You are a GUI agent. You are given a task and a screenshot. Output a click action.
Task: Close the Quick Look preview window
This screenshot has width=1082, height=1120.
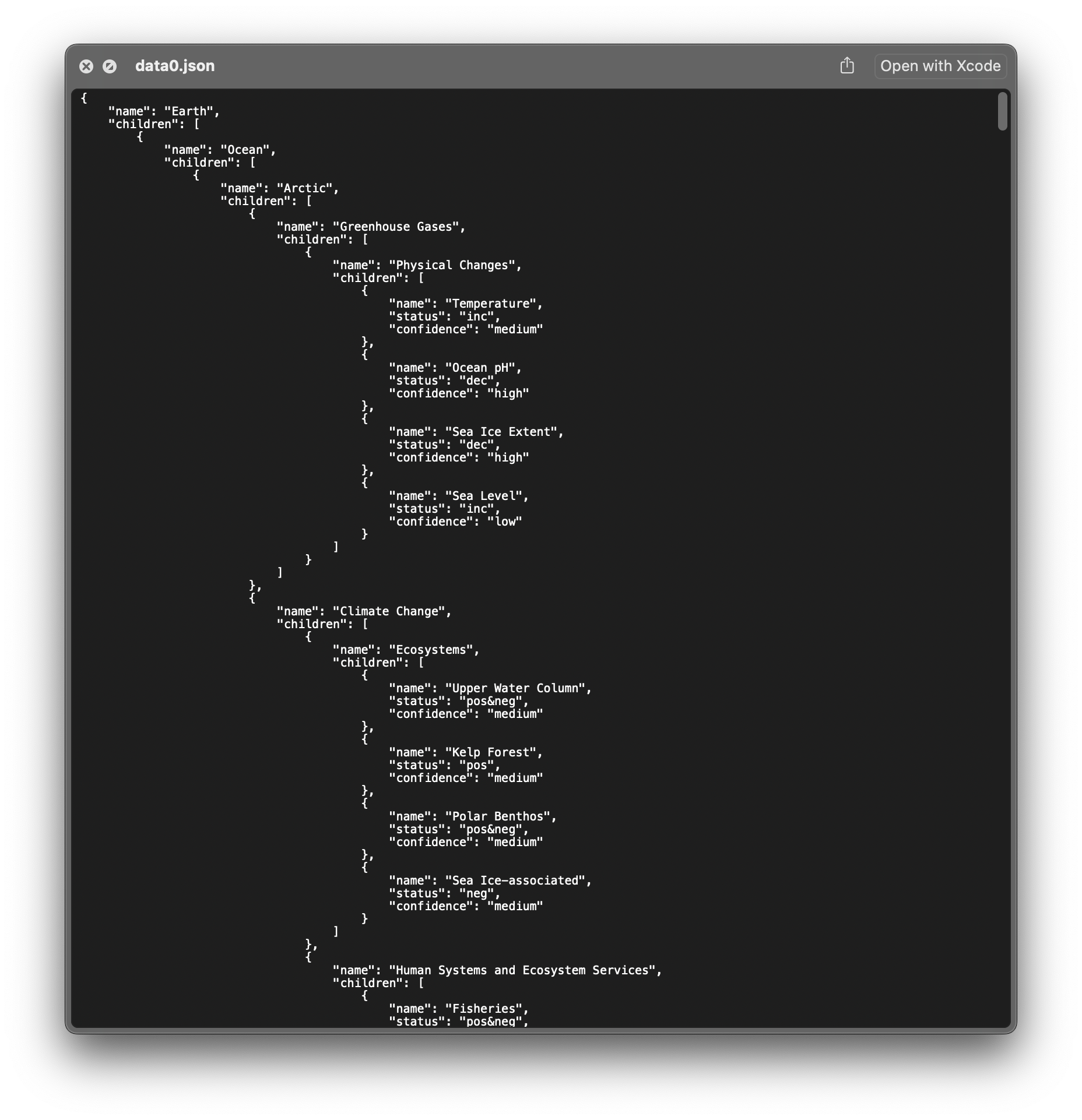[86, 66]
